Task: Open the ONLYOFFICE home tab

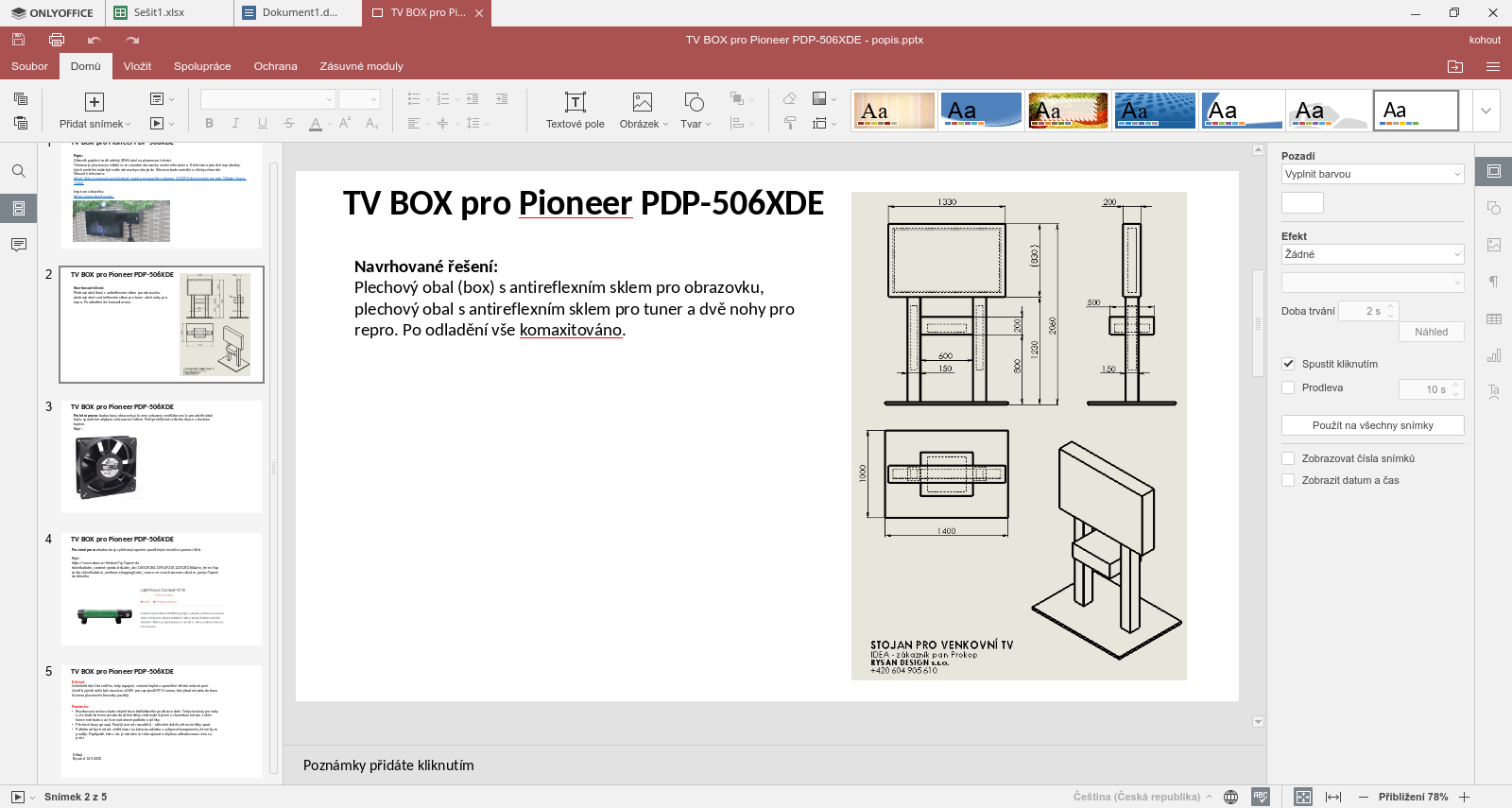Action: click(52, 13)
